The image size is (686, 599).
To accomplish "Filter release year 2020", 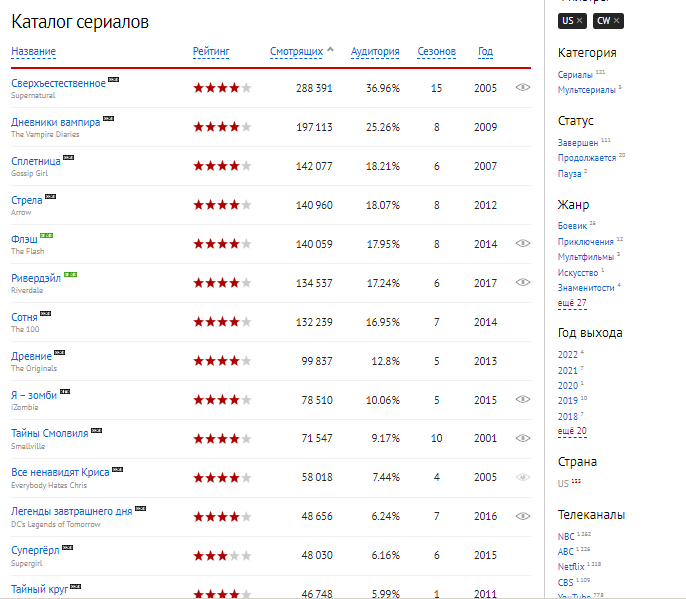I will (x=567, y=385).
